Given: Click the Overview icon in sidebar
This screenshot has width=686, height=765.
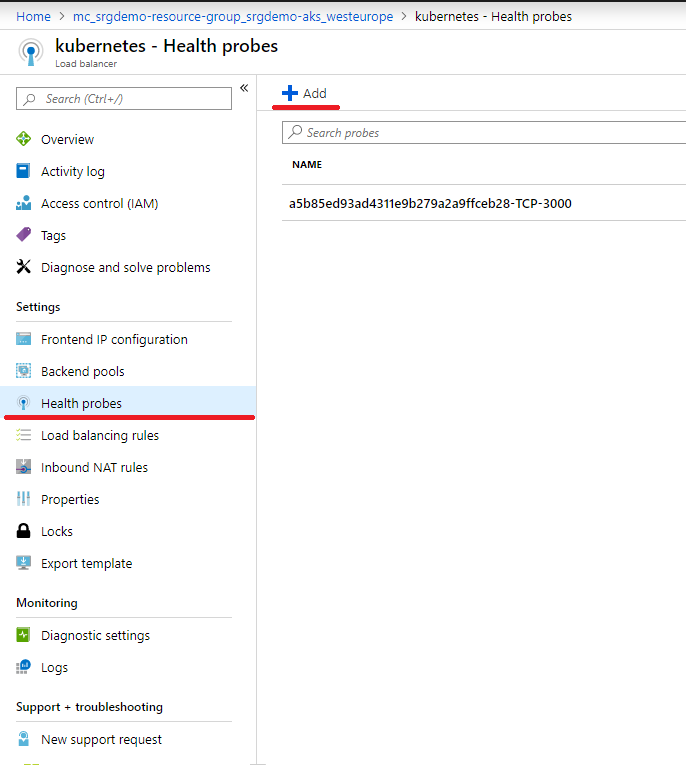Looking at the screenshot, I should point(23,139).
